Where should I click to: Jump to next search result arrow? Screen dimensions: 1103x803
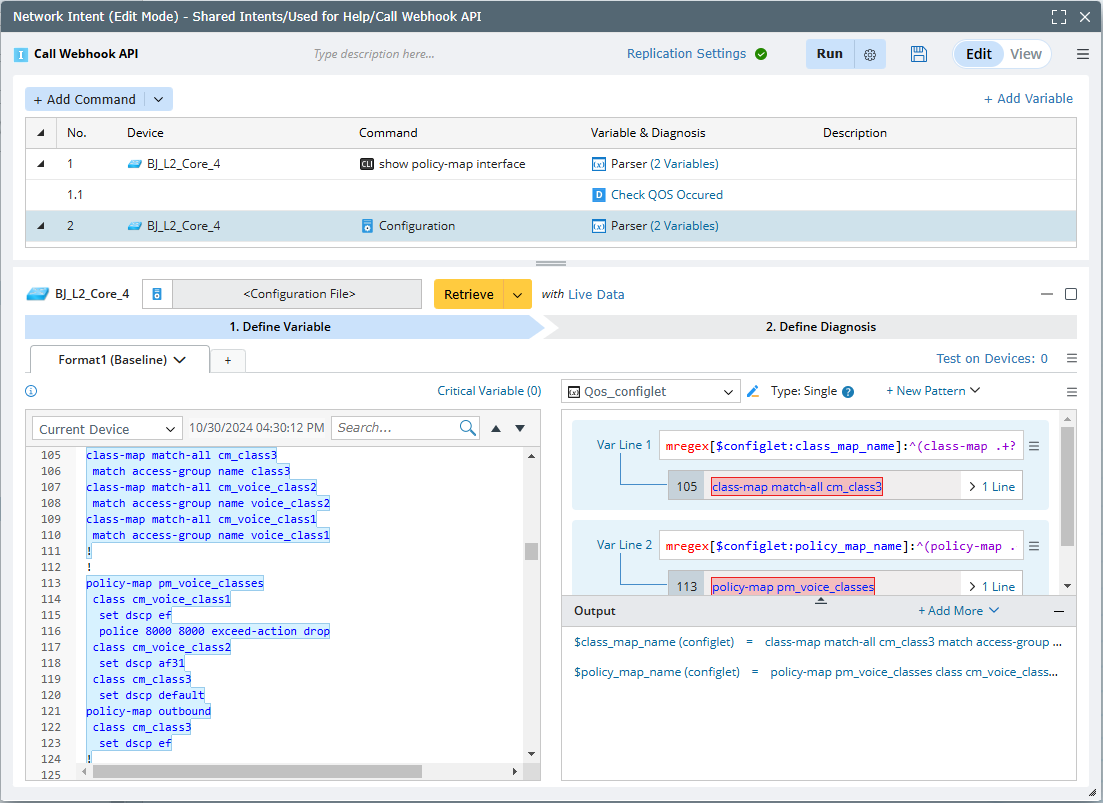coord(520,428)
